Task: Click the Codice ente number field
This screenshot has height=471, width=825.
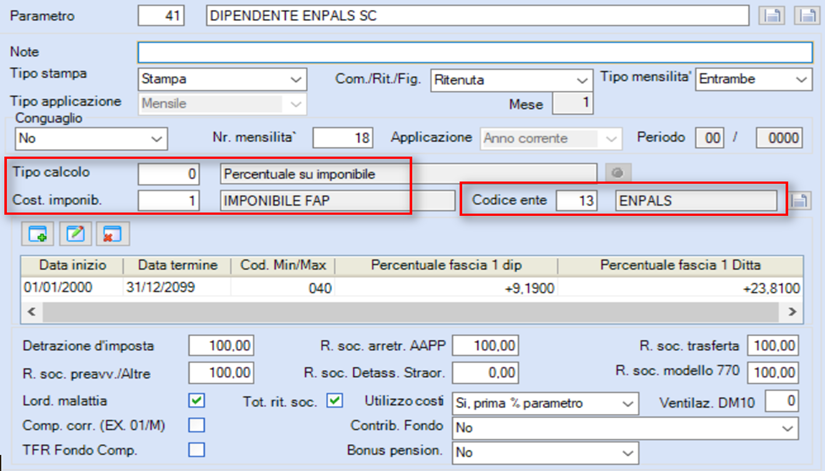Action: click(x=577, y=201)
